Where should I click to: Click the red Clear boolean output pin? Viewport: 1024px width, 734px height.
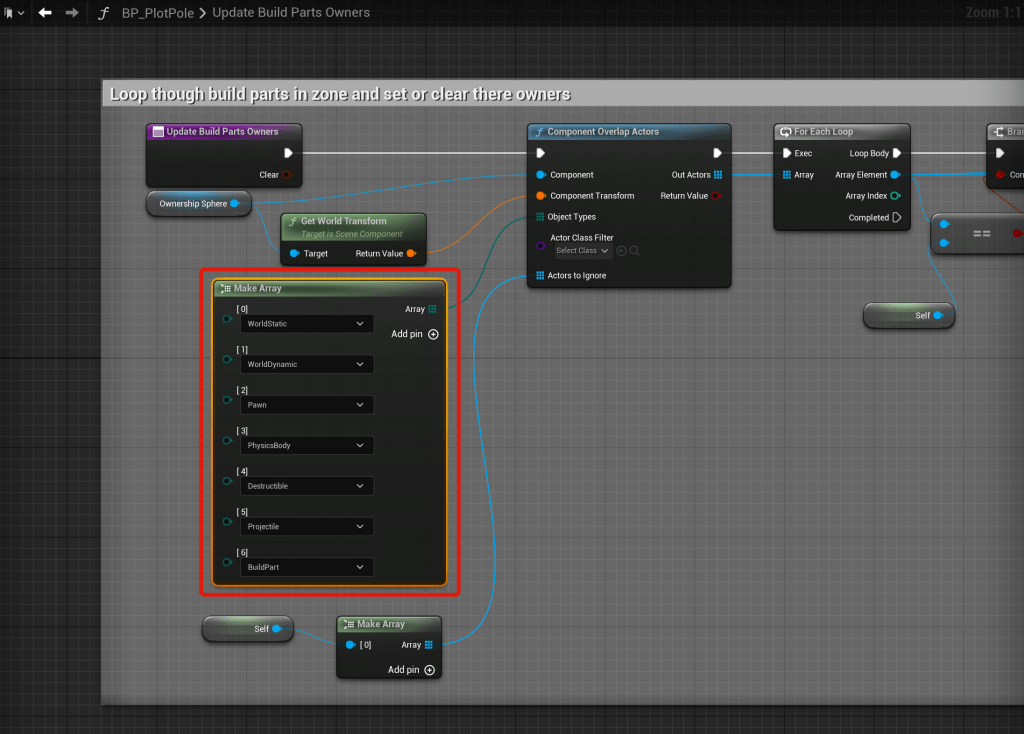[287, 175]
